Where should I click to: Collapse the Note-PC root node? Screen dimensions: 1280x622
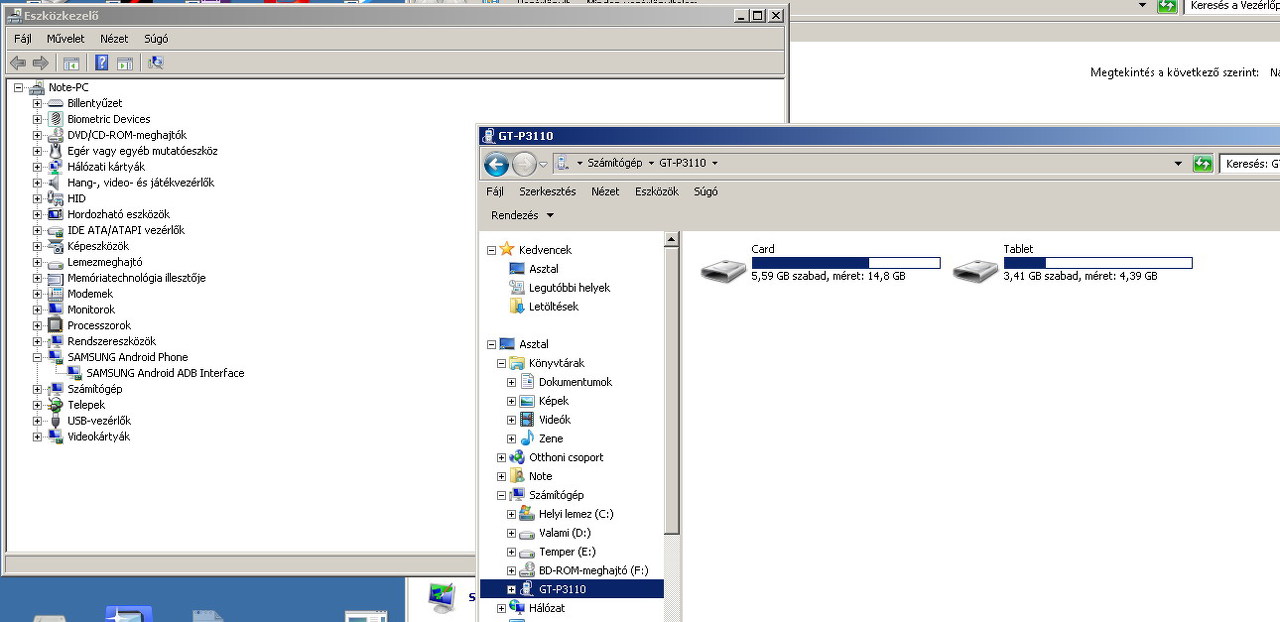coord(18,88)
